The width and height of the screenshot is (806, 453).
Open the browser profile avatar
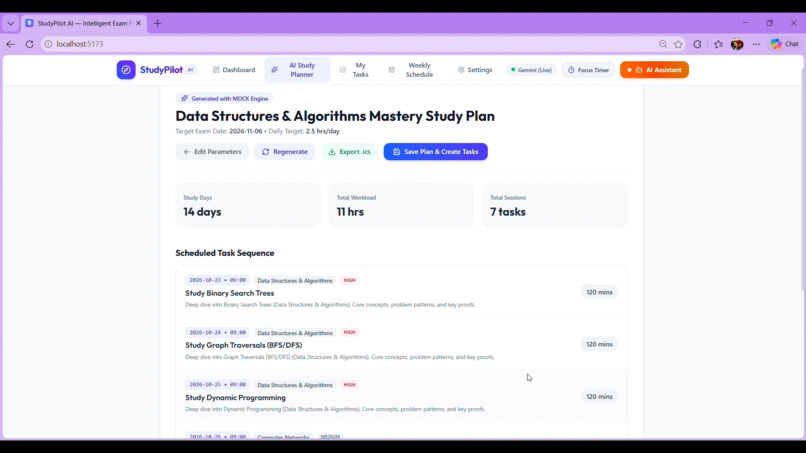[737, 44]
